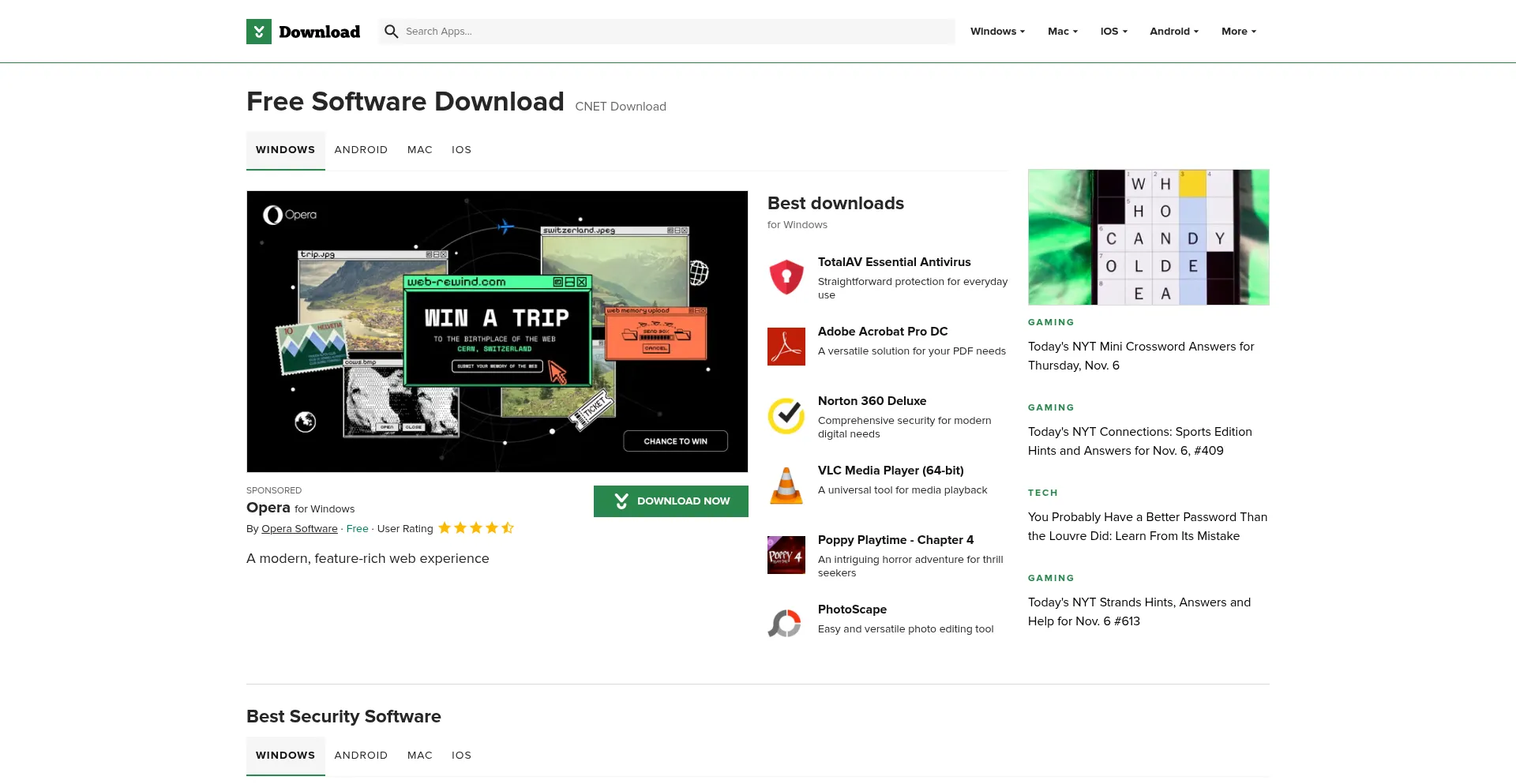This screenshot has height=784, width=1516.
Task: Click 'Straightforward protection for everyday use' description
Action: (913, 288)
